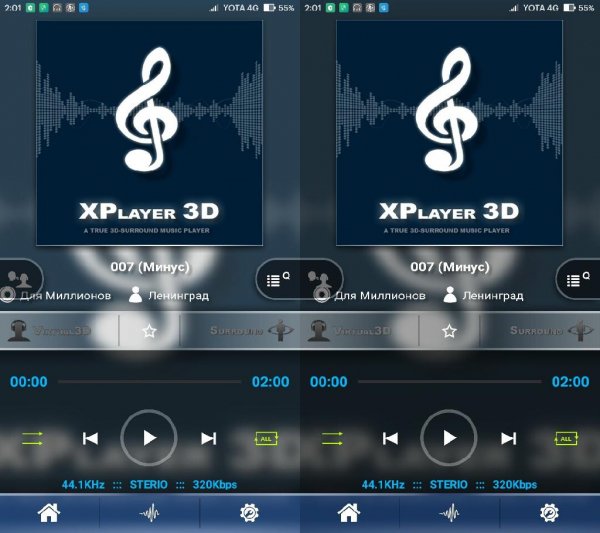
Task: Open settings gear tab in left player
Action: click(x=249, y=513)
